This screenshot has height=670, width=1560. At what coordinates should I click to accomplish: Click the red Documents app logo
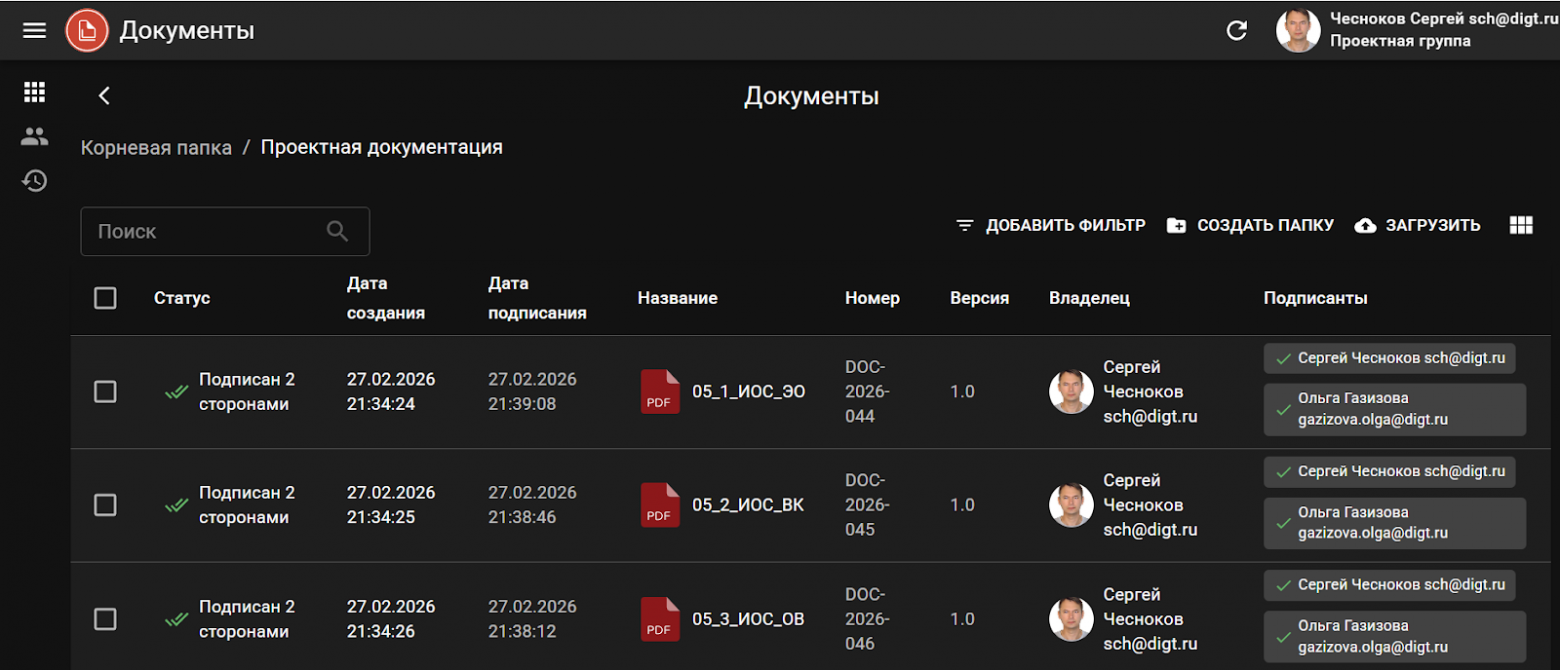(x=87, y=30)
